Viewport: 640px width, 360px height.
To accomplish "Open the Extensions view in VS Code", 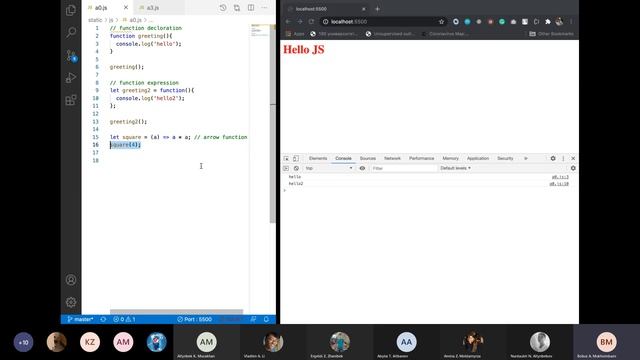I will 71,100.
